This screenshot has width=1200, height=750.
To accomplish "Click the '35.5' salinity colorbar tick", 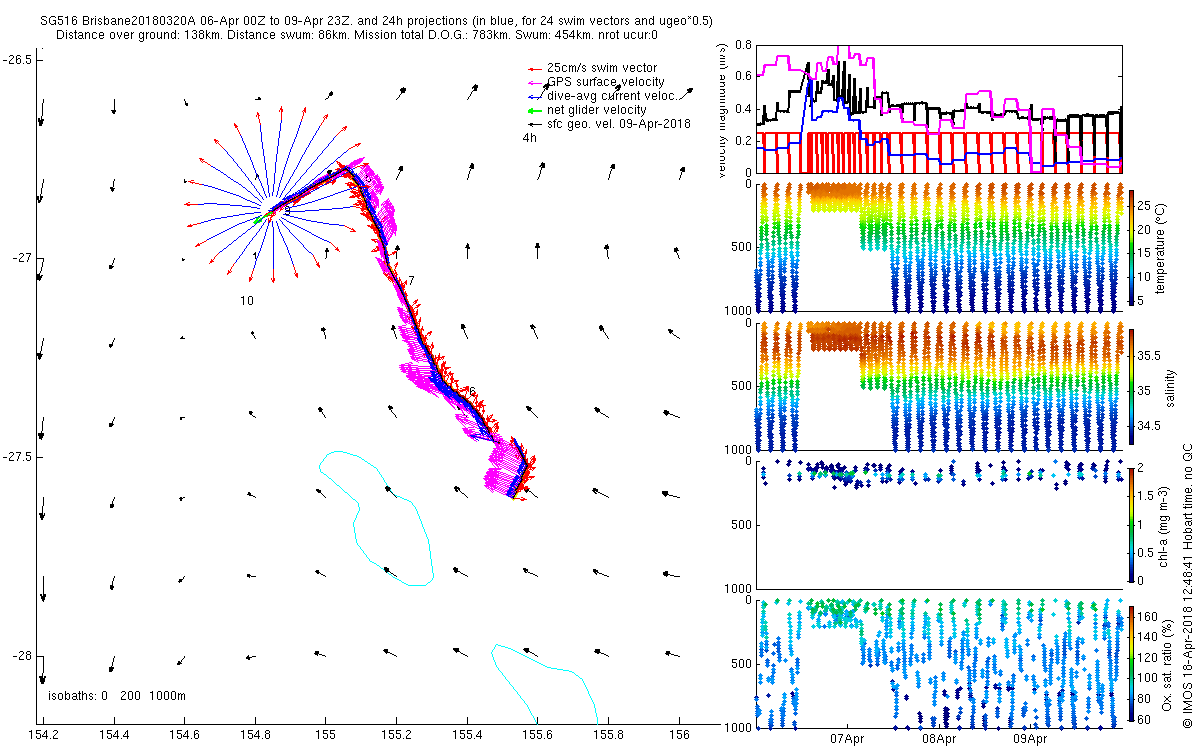I will 1149,355.
